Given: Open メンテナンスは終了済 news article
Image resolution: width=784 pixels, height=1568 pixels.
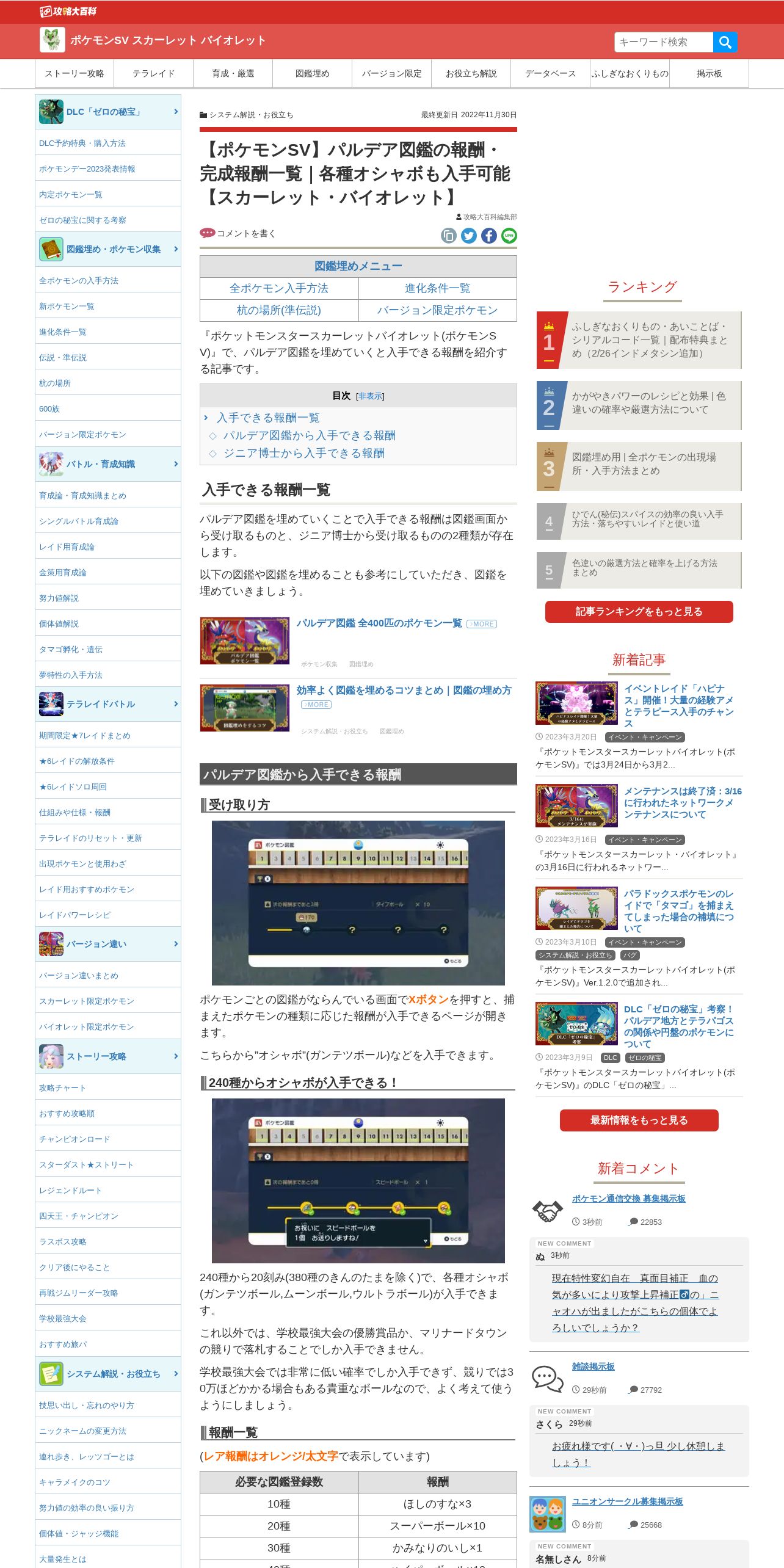Looking at the screenshot, I should click(x=683, y=803).
